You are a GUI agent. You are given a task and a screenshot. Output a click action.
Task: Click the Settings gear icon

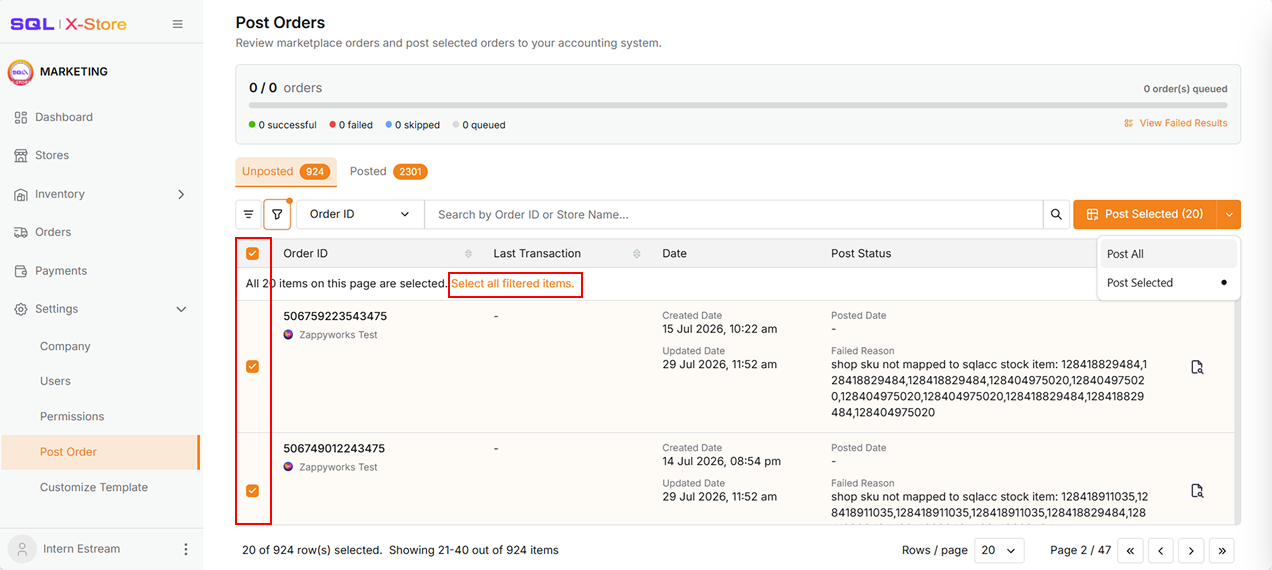pyautogui.click(x=21, y=309)
